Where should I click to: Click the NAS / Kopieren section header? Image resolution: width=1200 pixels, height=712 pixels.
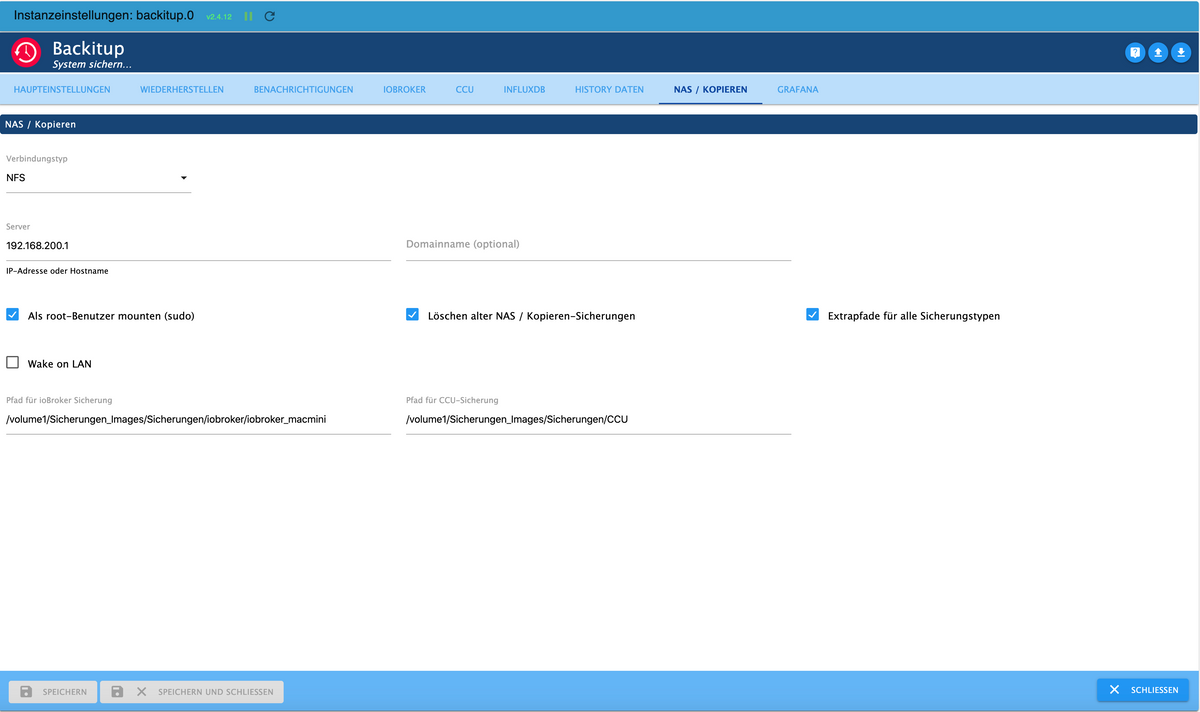click(x=600, y=125)
